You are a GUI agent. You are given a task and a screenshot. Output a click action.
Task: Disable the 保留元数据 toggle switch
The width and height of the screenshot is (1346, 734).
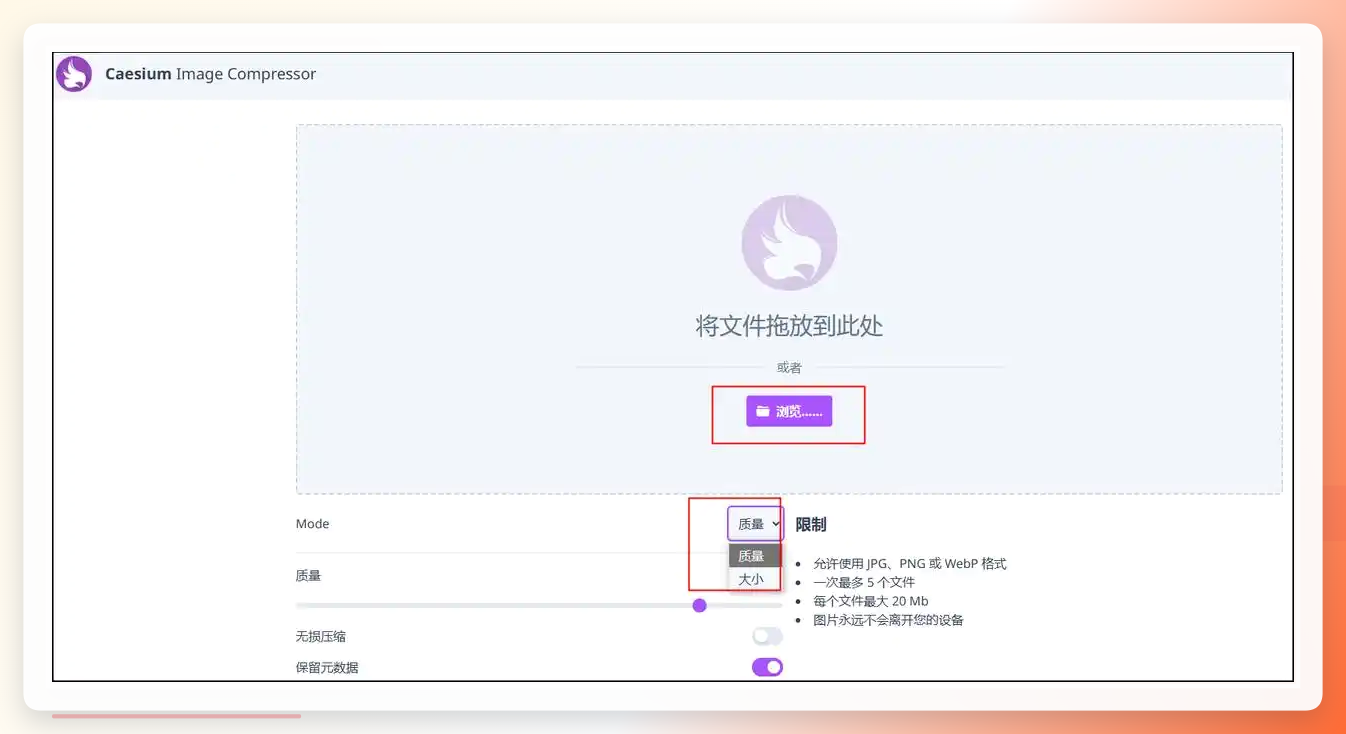point(767,667)
